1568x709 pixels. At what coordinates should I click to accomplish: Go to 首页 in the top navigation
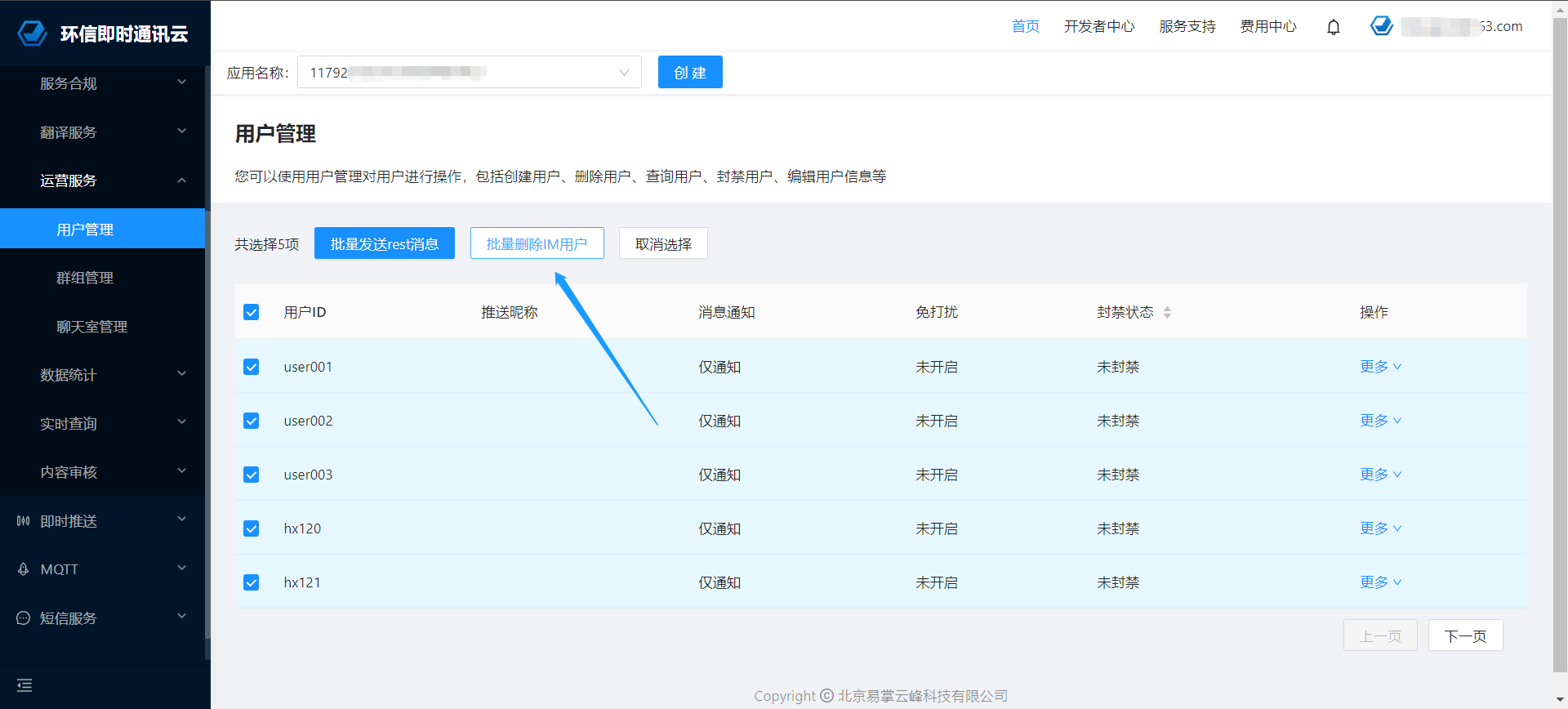coord(1026,26)
